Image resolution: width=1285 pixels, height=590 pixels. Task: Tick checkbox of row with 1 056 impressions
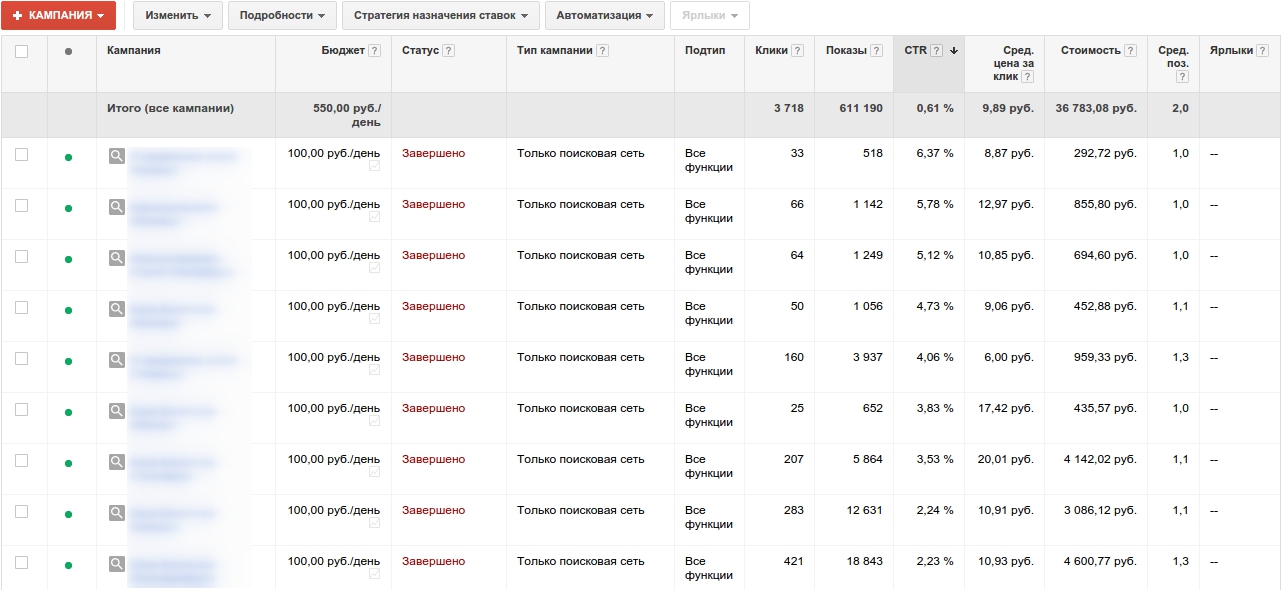point(22,307)
